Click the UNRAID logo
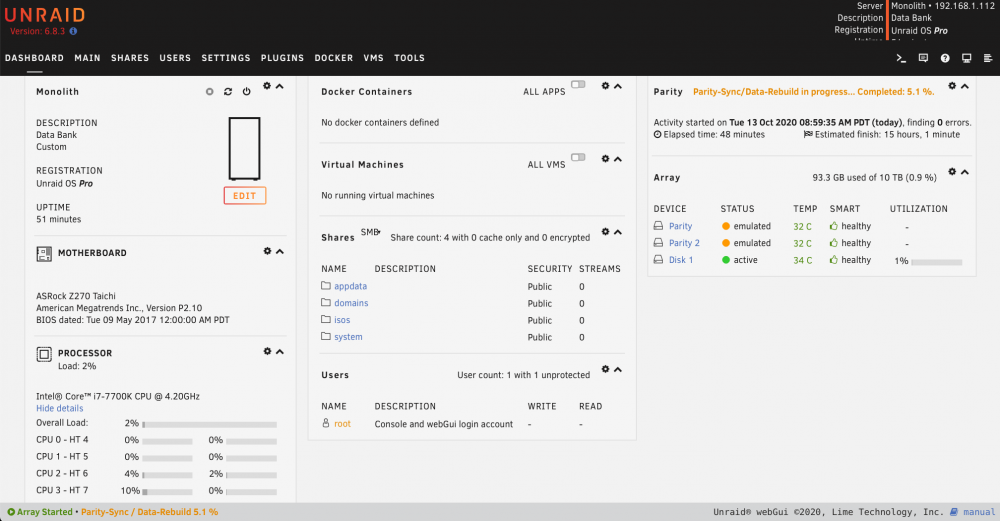Viewport: 1000px width, 521px height. click(45, 15)
